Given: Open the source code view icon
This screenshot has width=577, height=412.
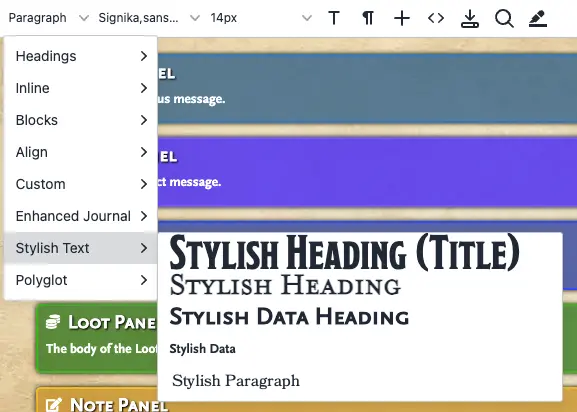Looking at the screenshot, I should (x=436, y=18).
